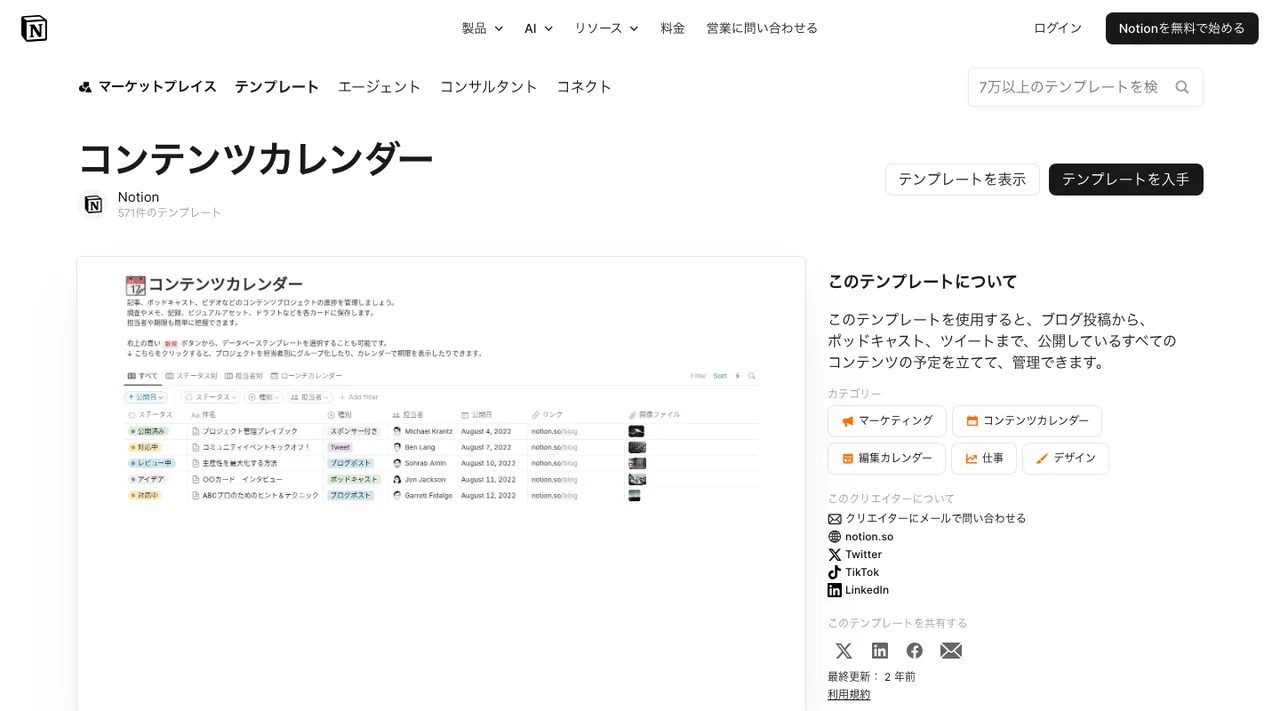This screenshot has height=711, width=1280.
Task: Click grid icon in 編集カレンダー tag
Action: pos(848,458)
